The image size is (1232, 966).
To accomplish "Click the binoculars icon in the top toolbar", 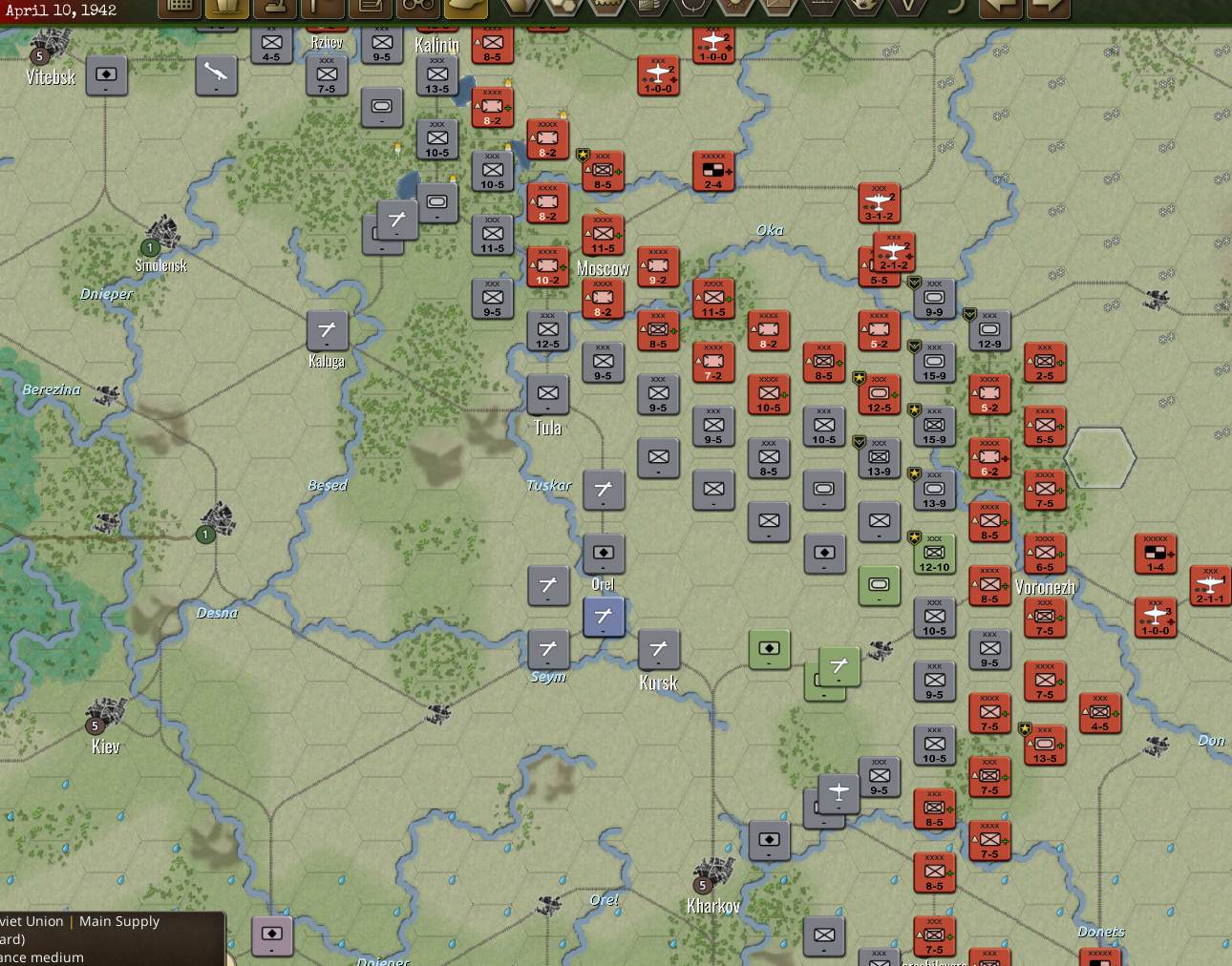I will [417, 8].
